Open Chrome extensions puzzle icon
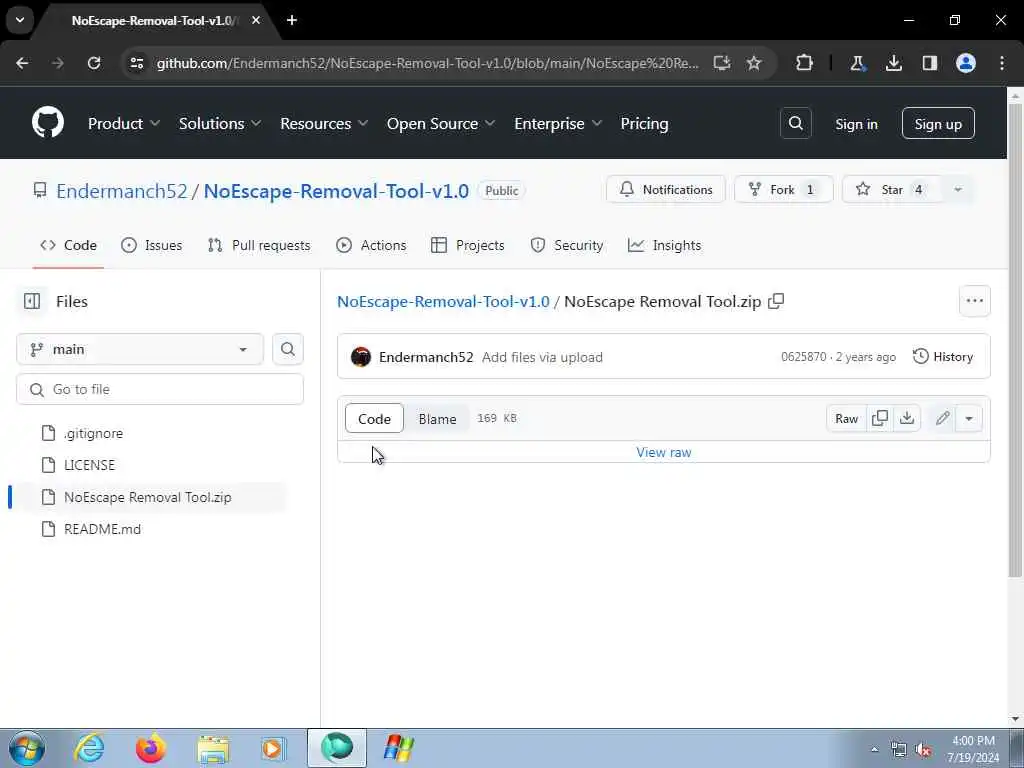Viewport: 1024px width, 768px height. [x=805, y=63]
